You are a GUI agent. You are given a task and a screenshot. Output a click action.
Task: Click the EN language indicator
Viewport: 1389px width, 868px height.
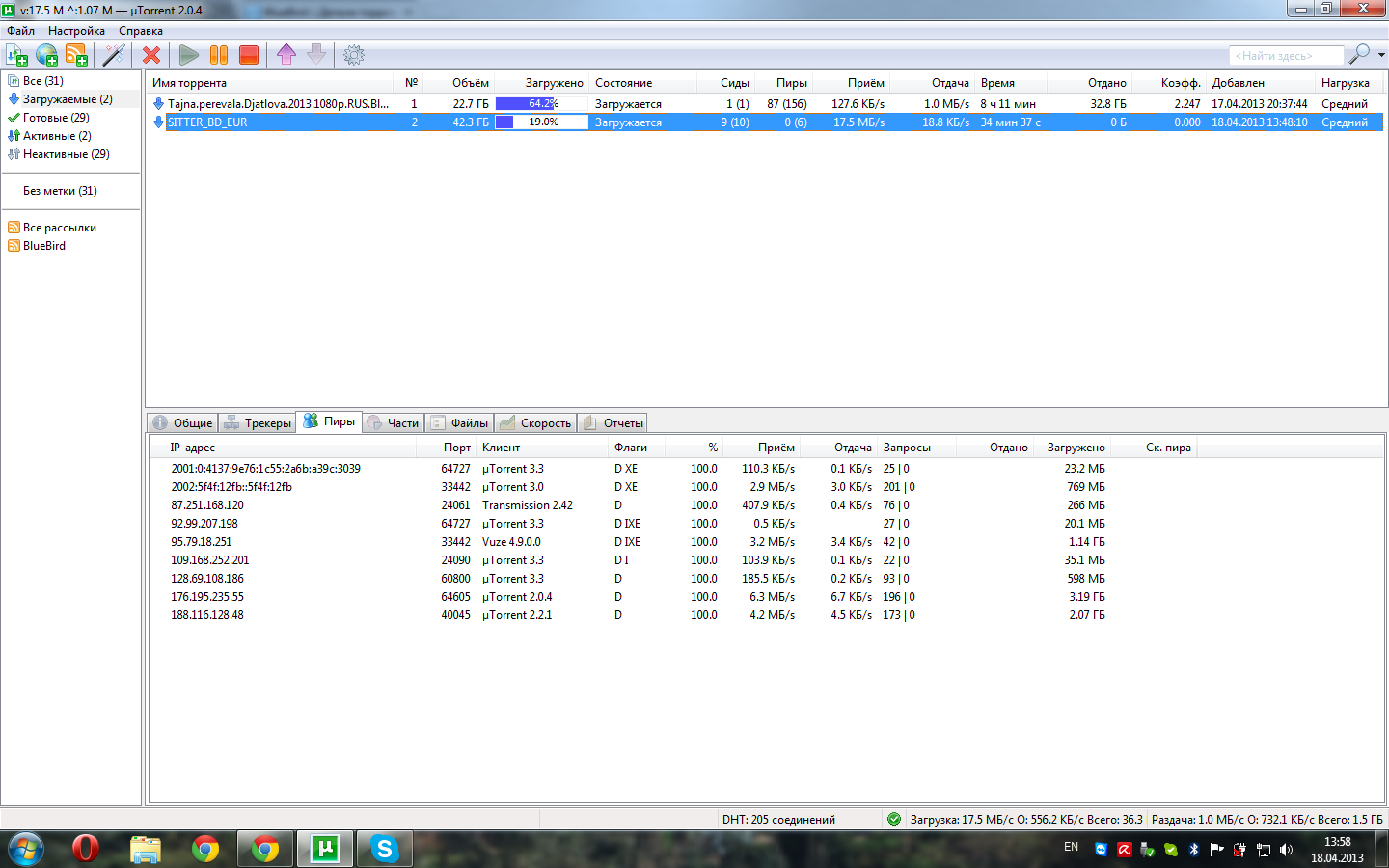[1071, 847]
